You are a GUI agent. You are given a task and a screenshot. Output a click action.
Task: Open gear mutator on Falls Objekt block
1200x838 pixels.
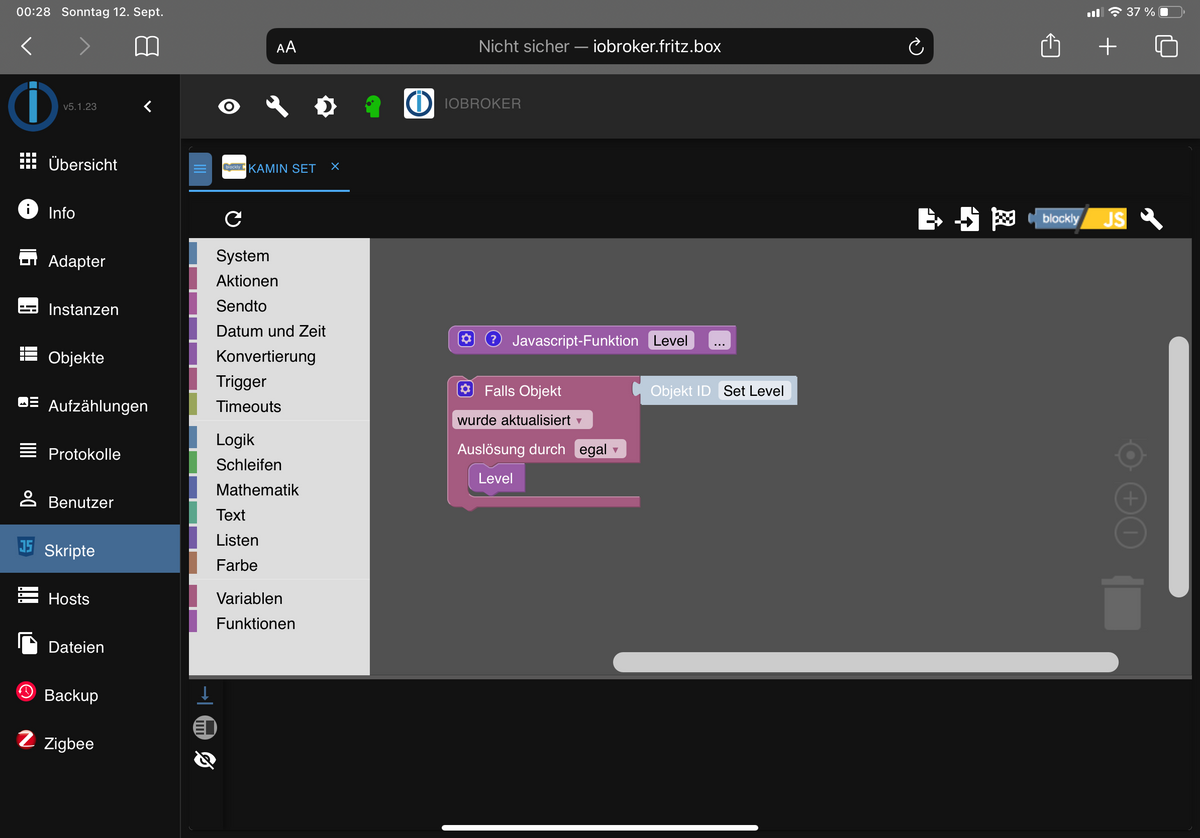(464, 389)
